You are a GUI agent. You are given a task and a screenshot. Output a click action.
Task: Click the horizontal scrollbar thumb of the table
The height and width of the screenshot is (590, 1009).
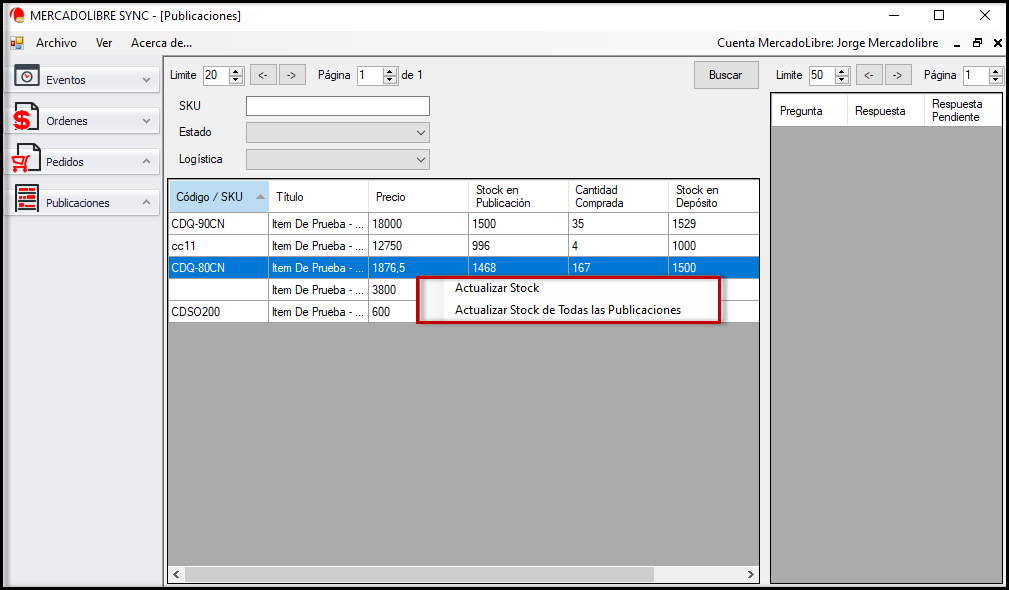click(419, 574)
